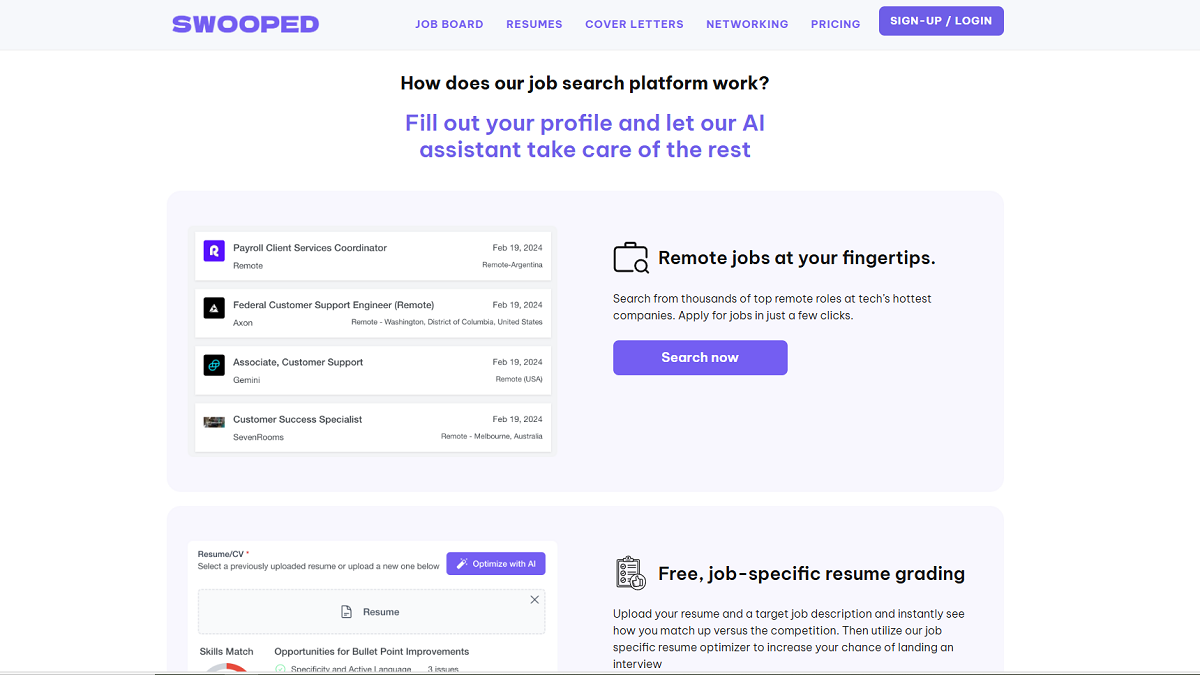Navigate to COVER LETTERS

click(634, 24)
